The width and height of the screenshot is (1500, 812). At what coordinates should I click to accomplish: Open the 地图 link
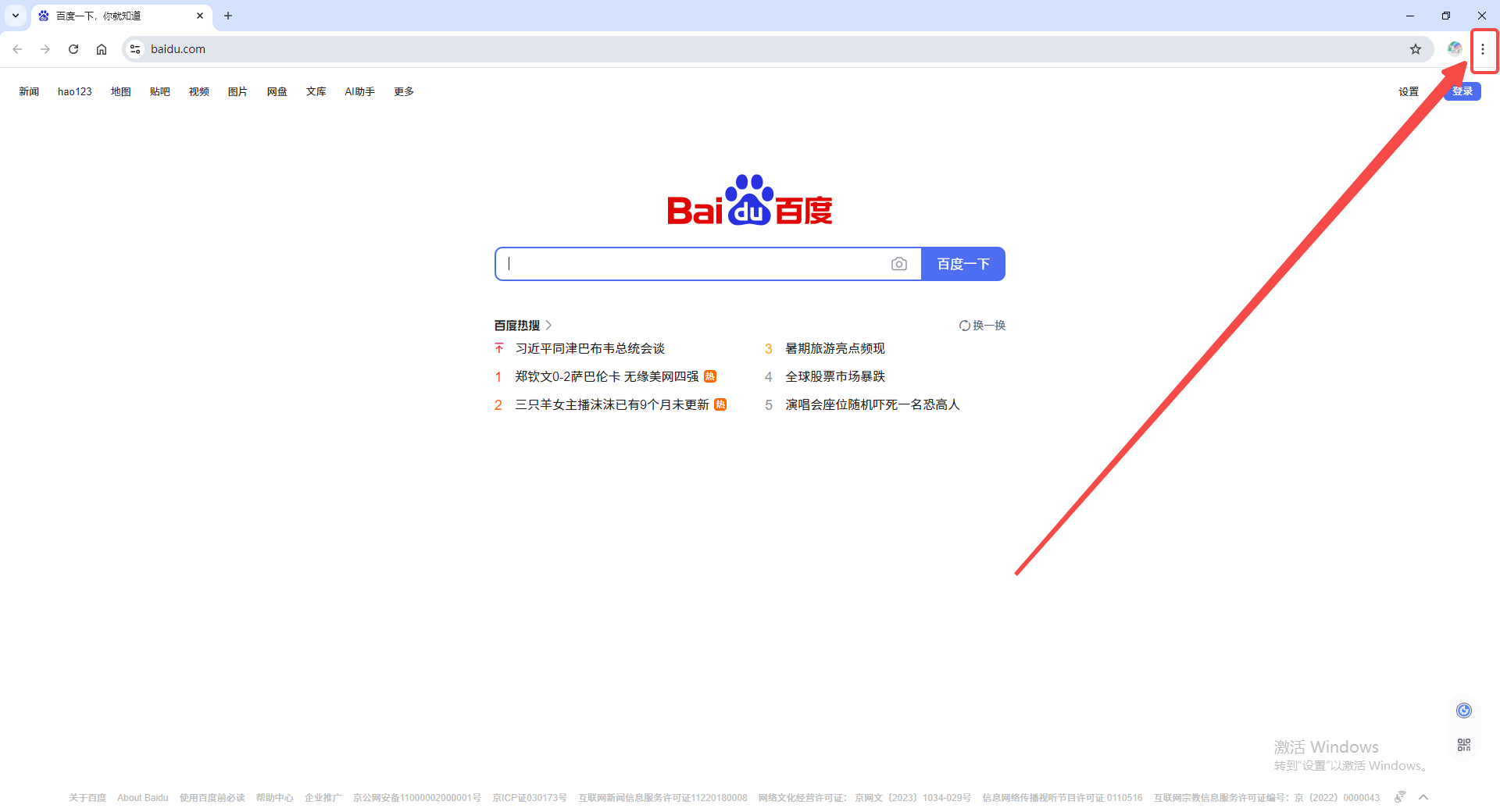point(121,91)
